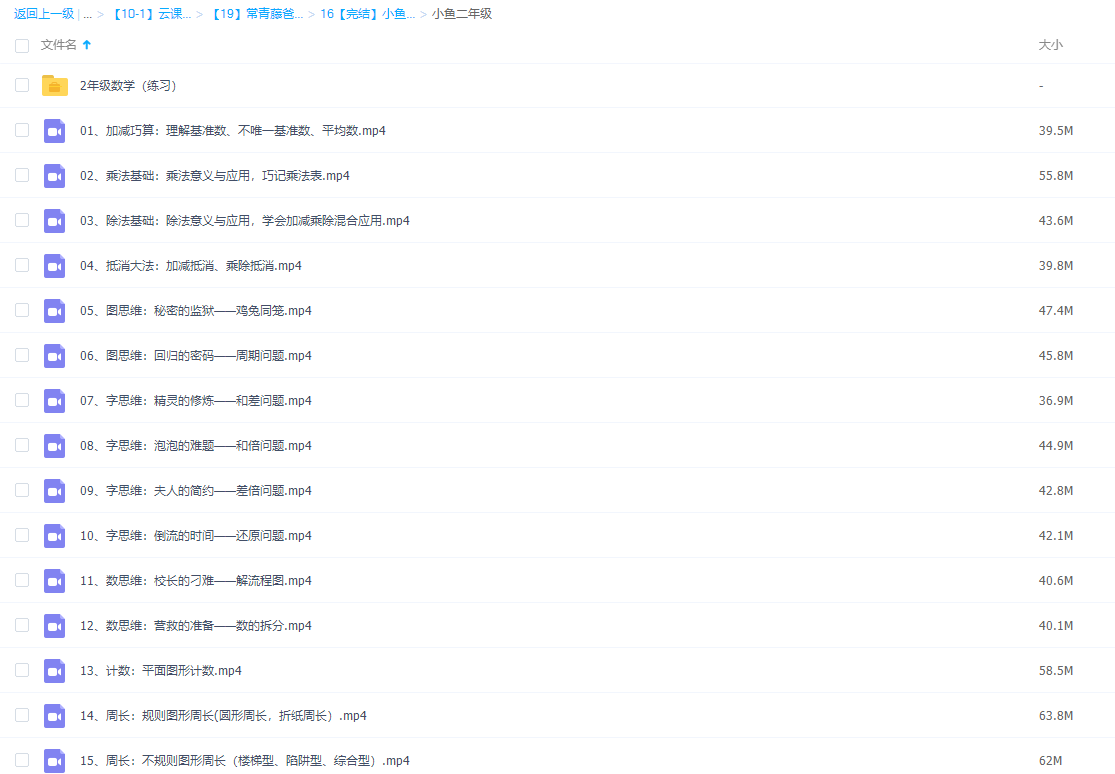This screenshot has width=1115, height=774.
Task: Sort files by the 大小 column header
Action: tap(1050, 45)
